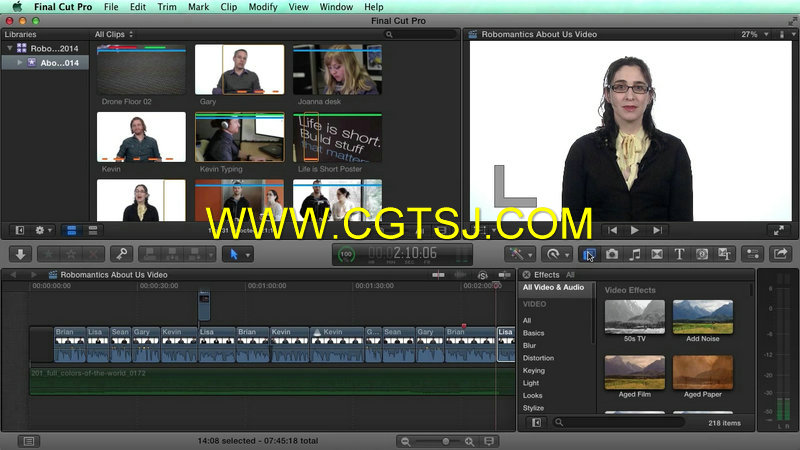Select the Keying effects category
Screen dimensions: 800x450
pos(534,370)
